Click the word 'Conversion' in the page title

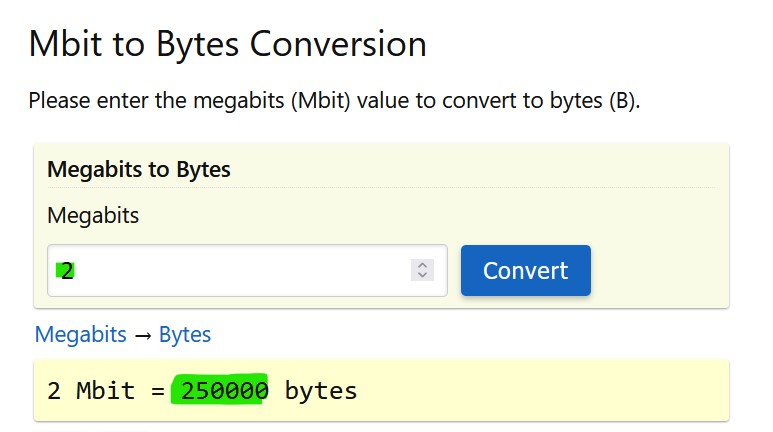(x=338, y=44)
